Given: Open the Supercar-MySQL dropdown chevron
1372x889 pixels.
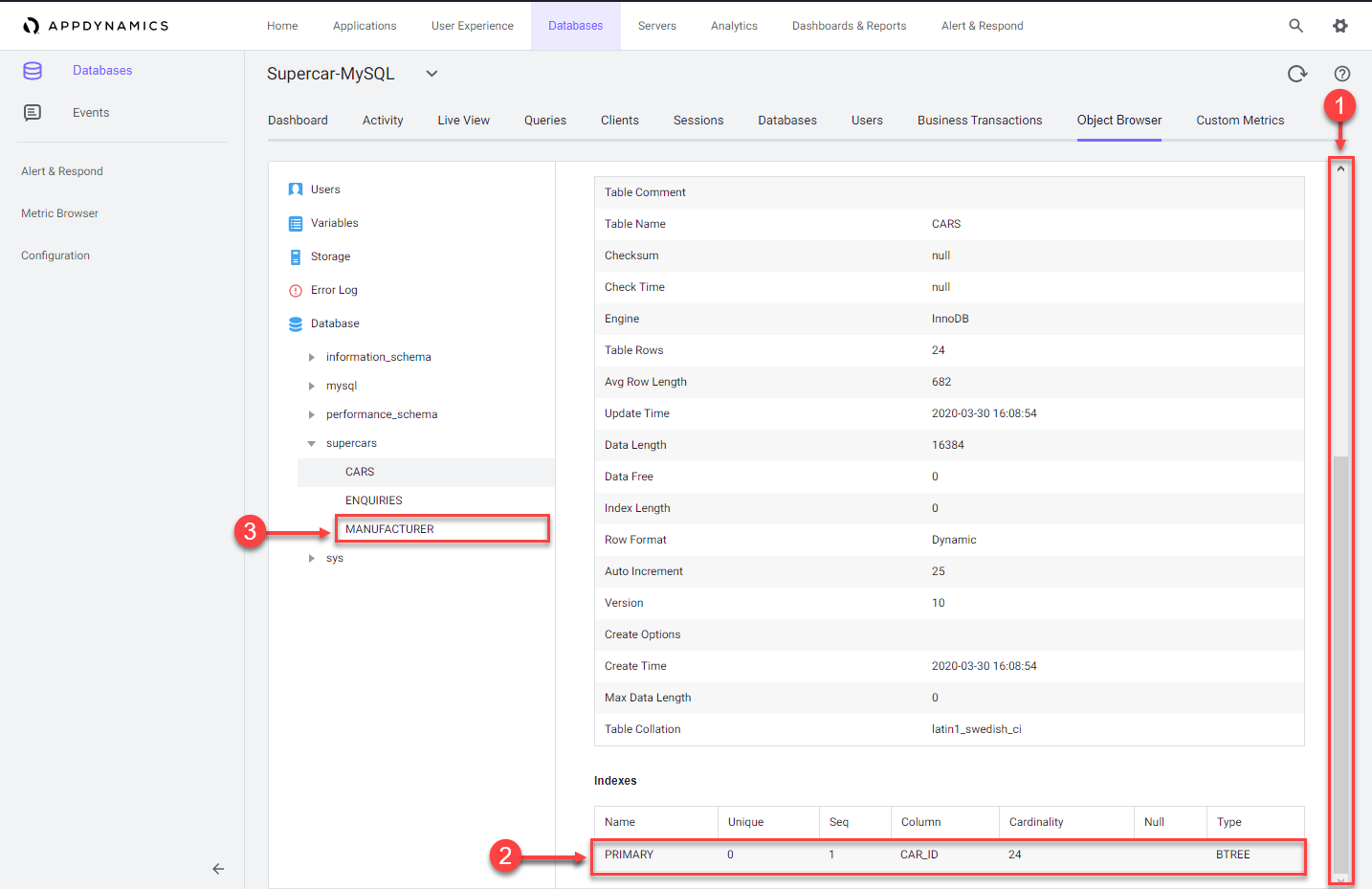Looking at the screenshot, I should [x=432, y=74].
